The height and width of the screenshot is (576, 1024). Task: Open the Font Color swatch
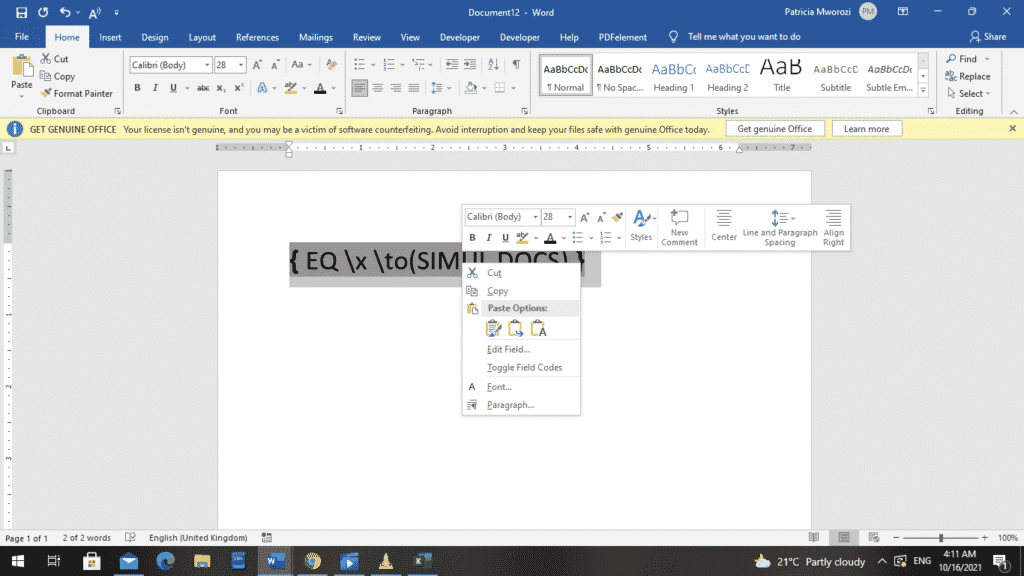click(x=320, y=88)
